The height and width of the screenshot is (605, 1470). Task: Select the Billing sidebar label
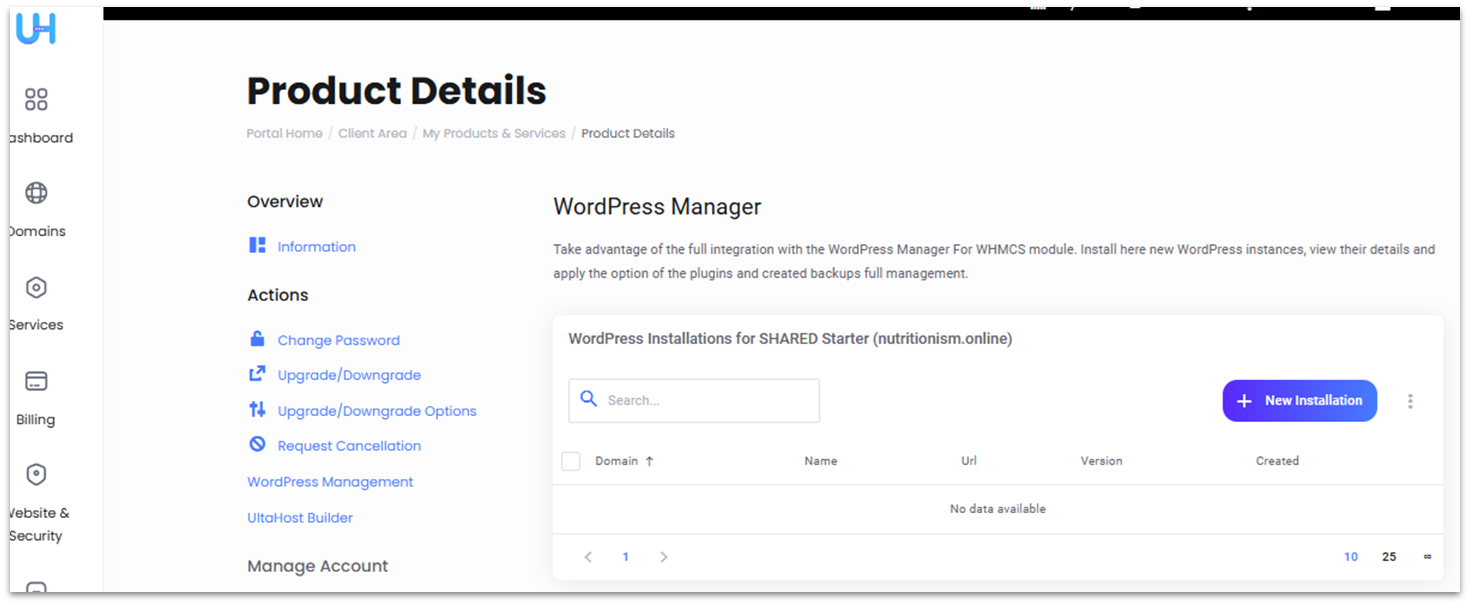[x=35, y=420]
